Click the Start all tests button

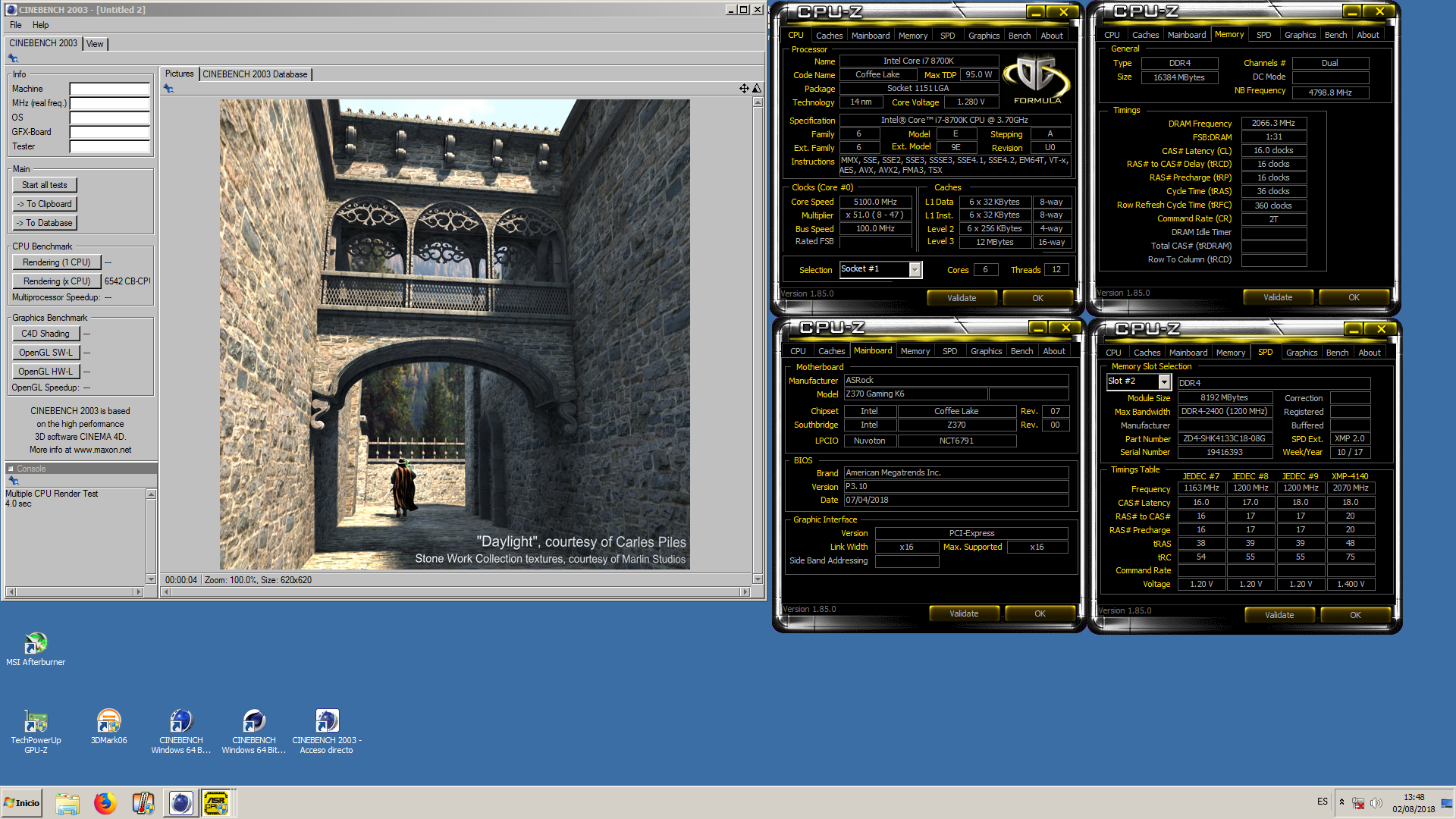(x=45, y=185)
